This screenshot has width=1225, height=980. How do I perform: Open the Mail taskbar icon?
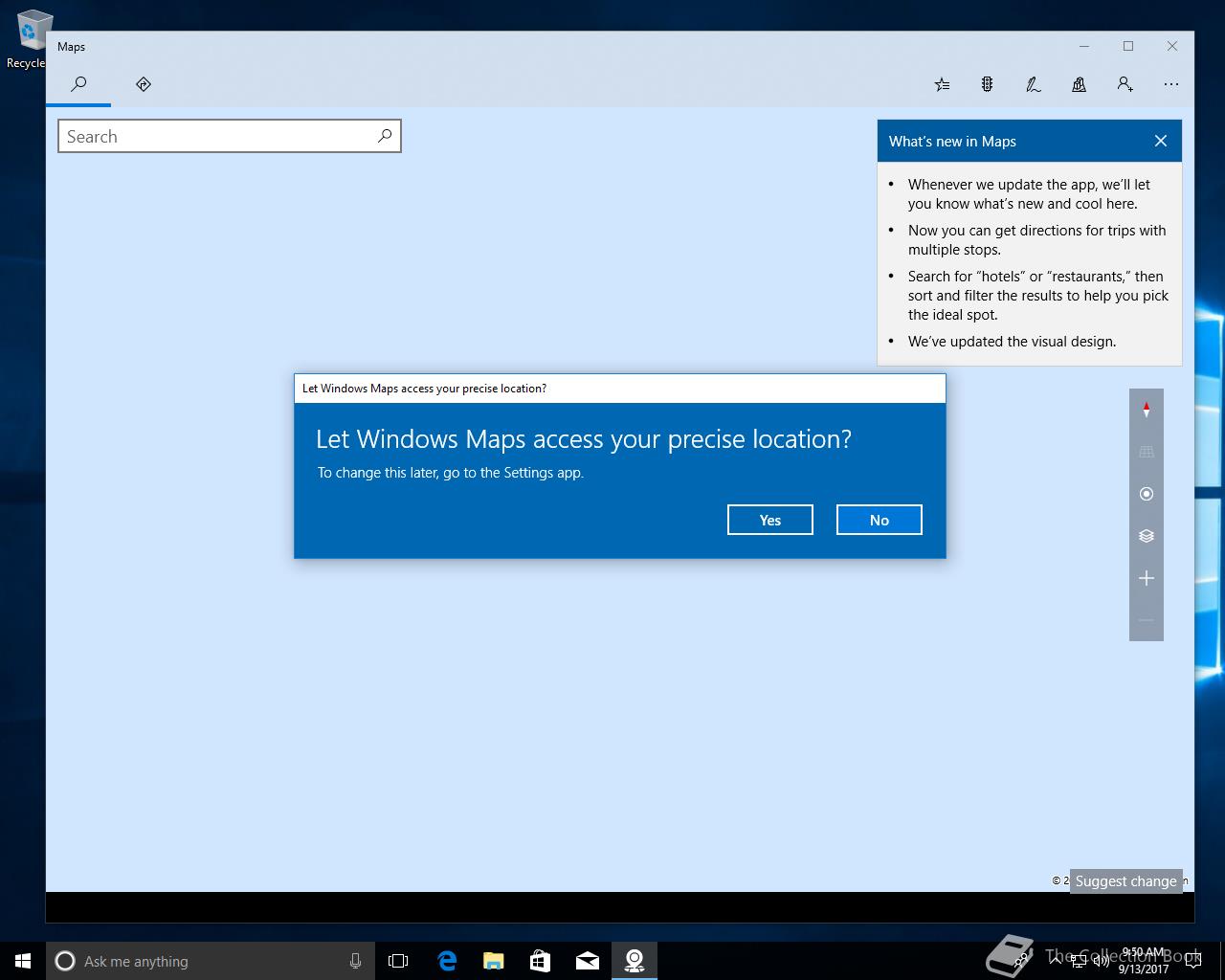click(x=588, y=961)
